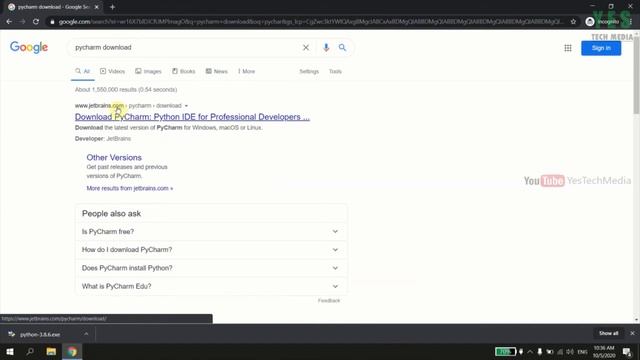The width and height of the screenshot is (640, 360).
Task: Open volume control in system tray
Action: [x=570, y=351]
